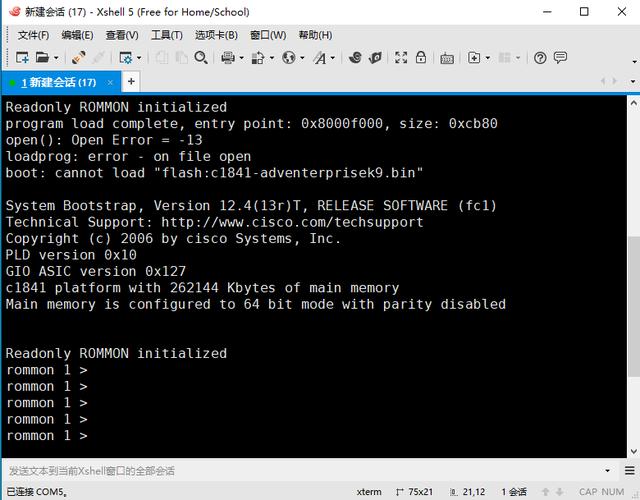The image size is (640, 500).
Task: Click the feedback speech bubble icon
Action: (560, 58)
